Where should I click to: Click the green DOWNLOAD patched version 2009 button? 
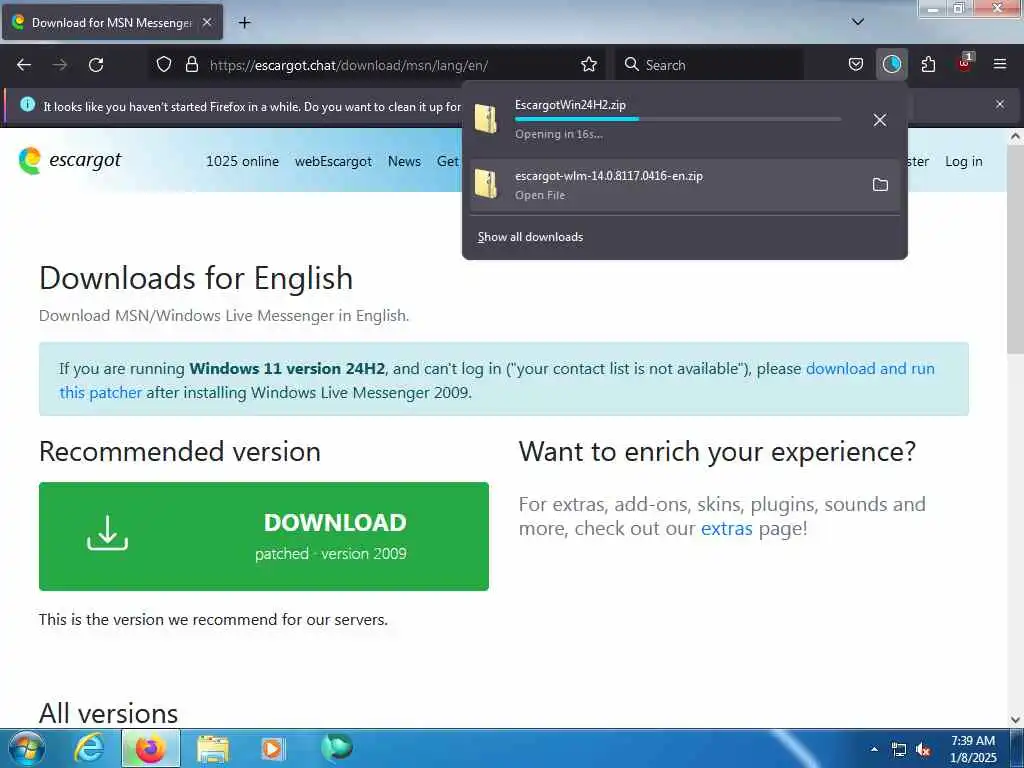point(264,536)
